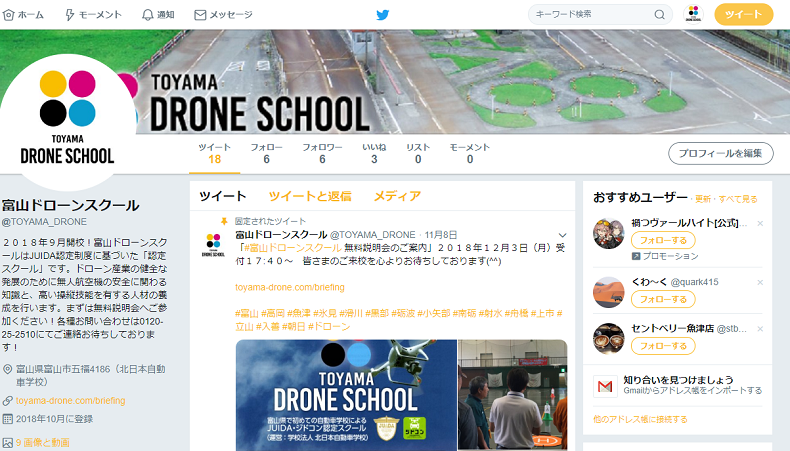Click 固定されたツイート pinned label
Image resolution: width=790 pixels, height=451 pixels.
point(270,221)
